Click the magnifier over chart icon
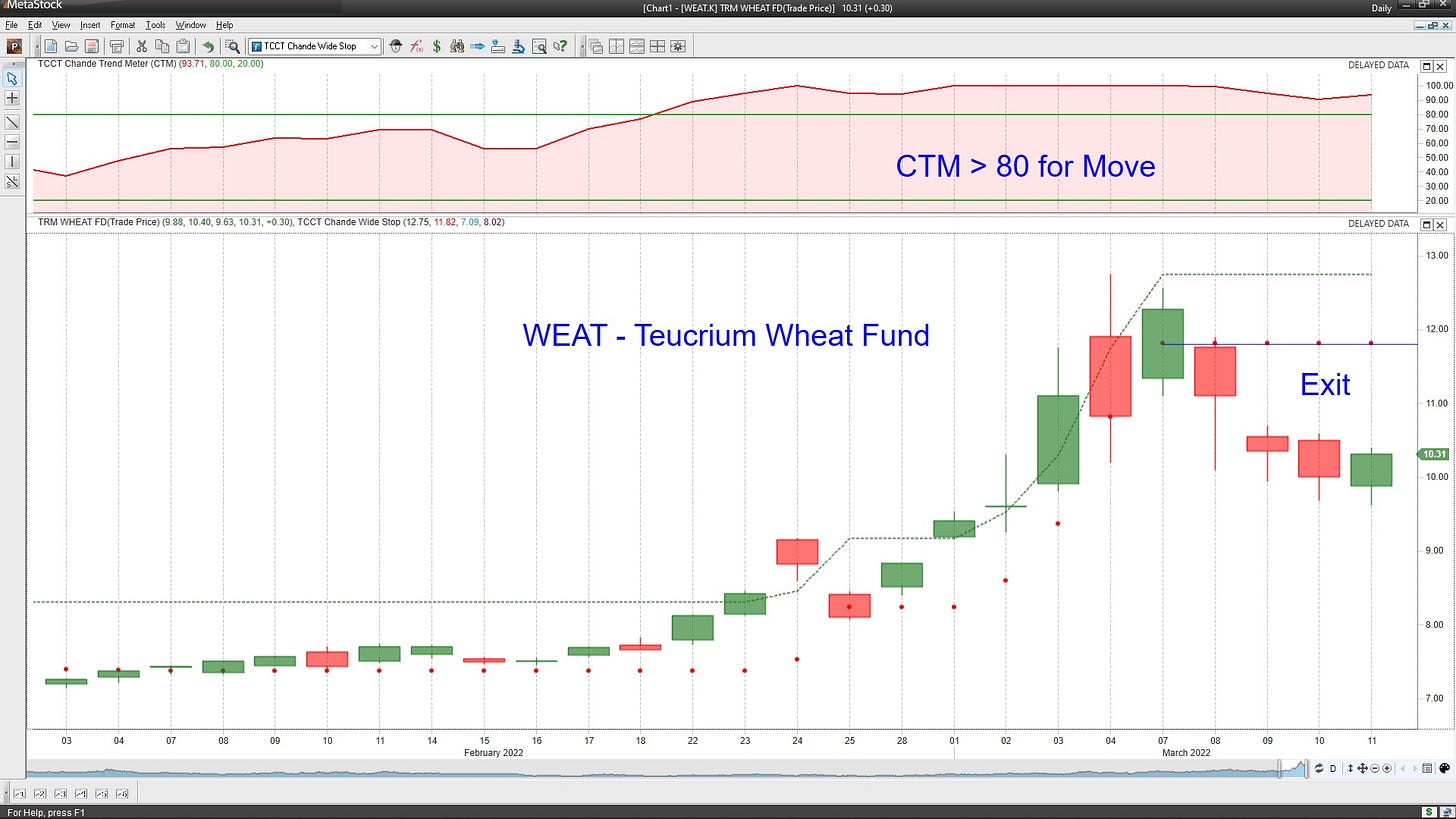 tap(539, 46)
